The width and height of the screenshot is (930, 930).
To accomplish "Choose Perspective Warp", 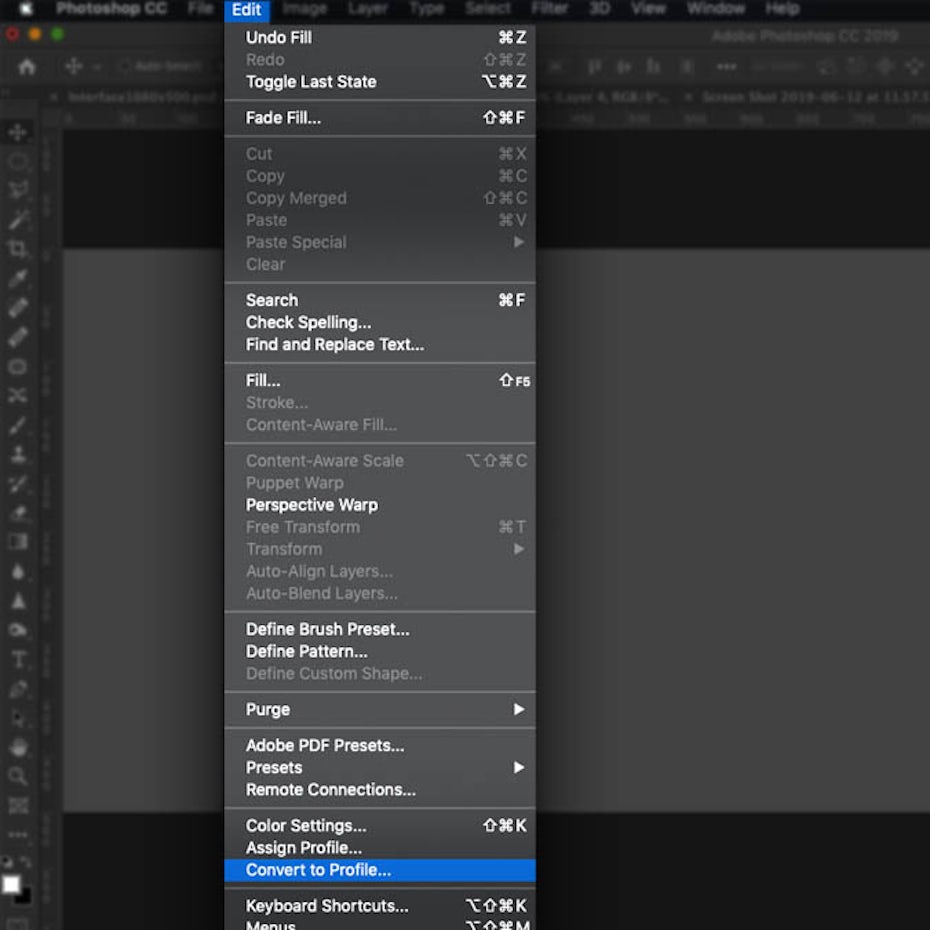I will (x=380, y=505).
